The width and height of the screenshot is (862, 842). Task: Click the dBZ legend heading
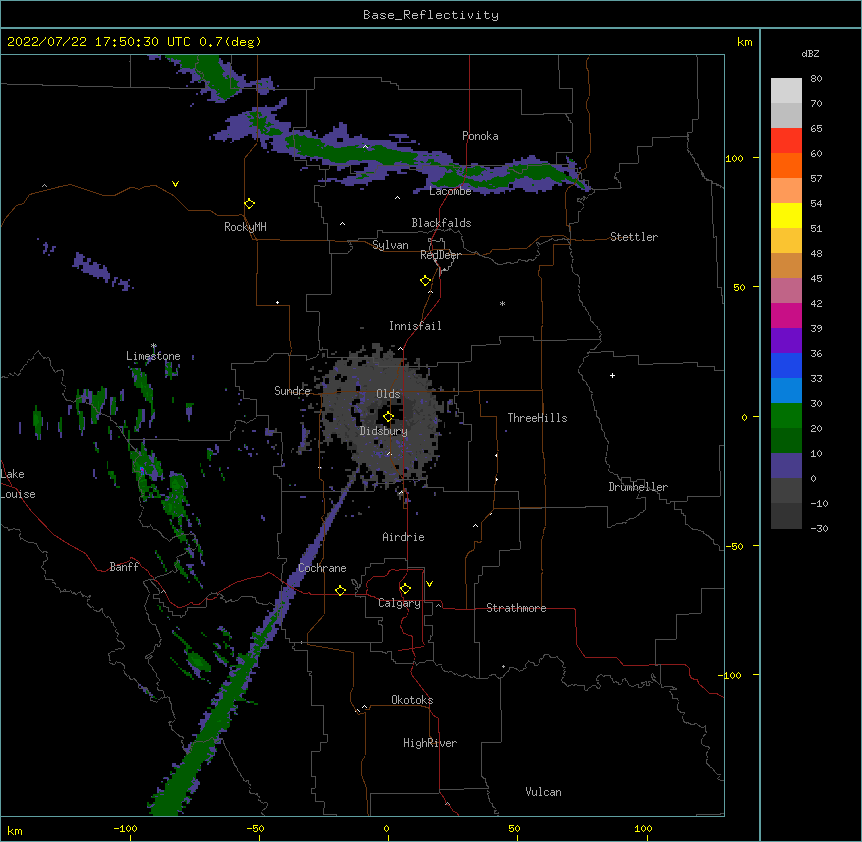[810, 54]
